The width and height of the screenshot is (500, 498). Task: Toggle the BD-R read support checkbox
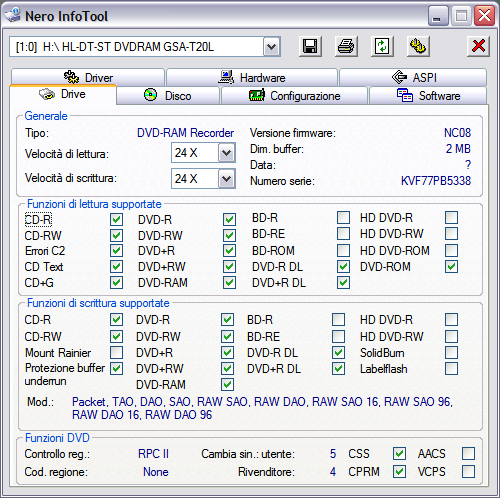pyautogui.click(x=343, y=217)
